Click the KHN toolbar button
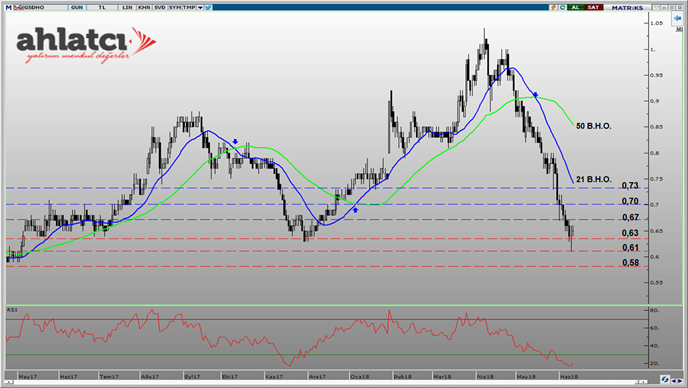The image size is (688, 388). [144, 7]
